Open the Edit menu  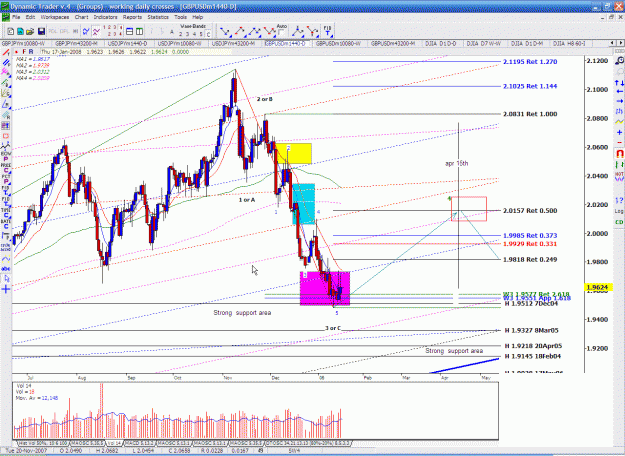tap(30, 17)
